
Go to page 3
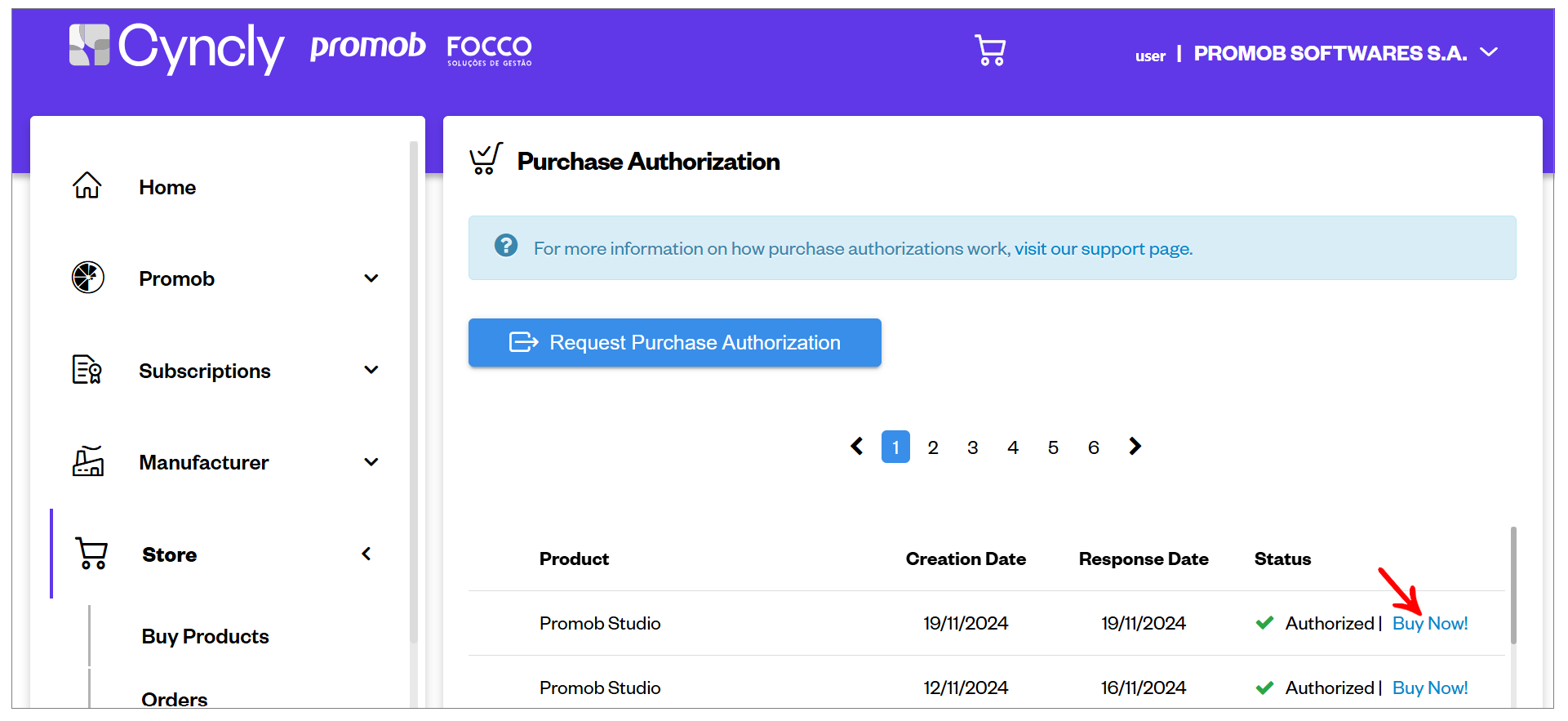(973, 447)
